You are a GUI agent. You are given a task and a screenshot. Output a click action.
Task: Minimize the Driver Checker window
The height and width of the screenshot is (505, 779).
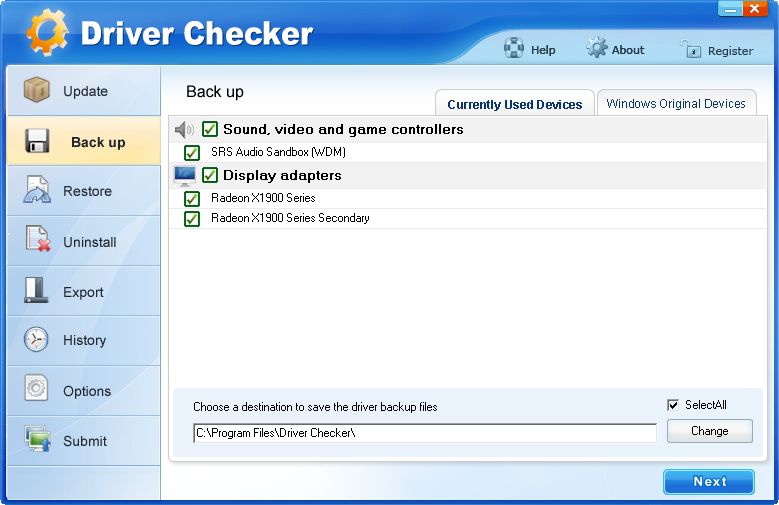[730, 9]
